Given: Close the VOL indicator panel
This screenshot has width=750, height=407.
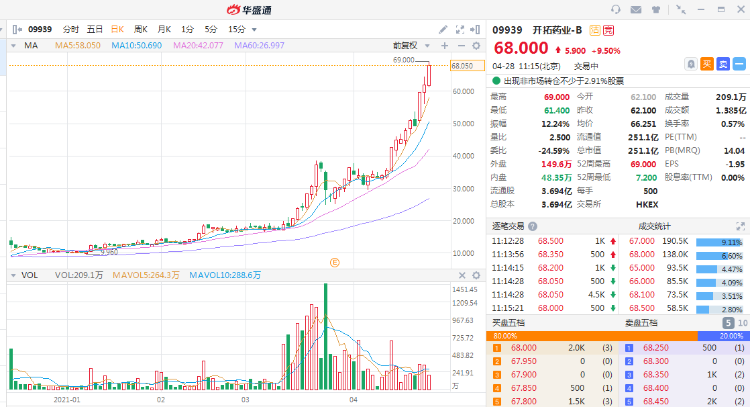Looking at the screenshot, I should coord(462,275).
